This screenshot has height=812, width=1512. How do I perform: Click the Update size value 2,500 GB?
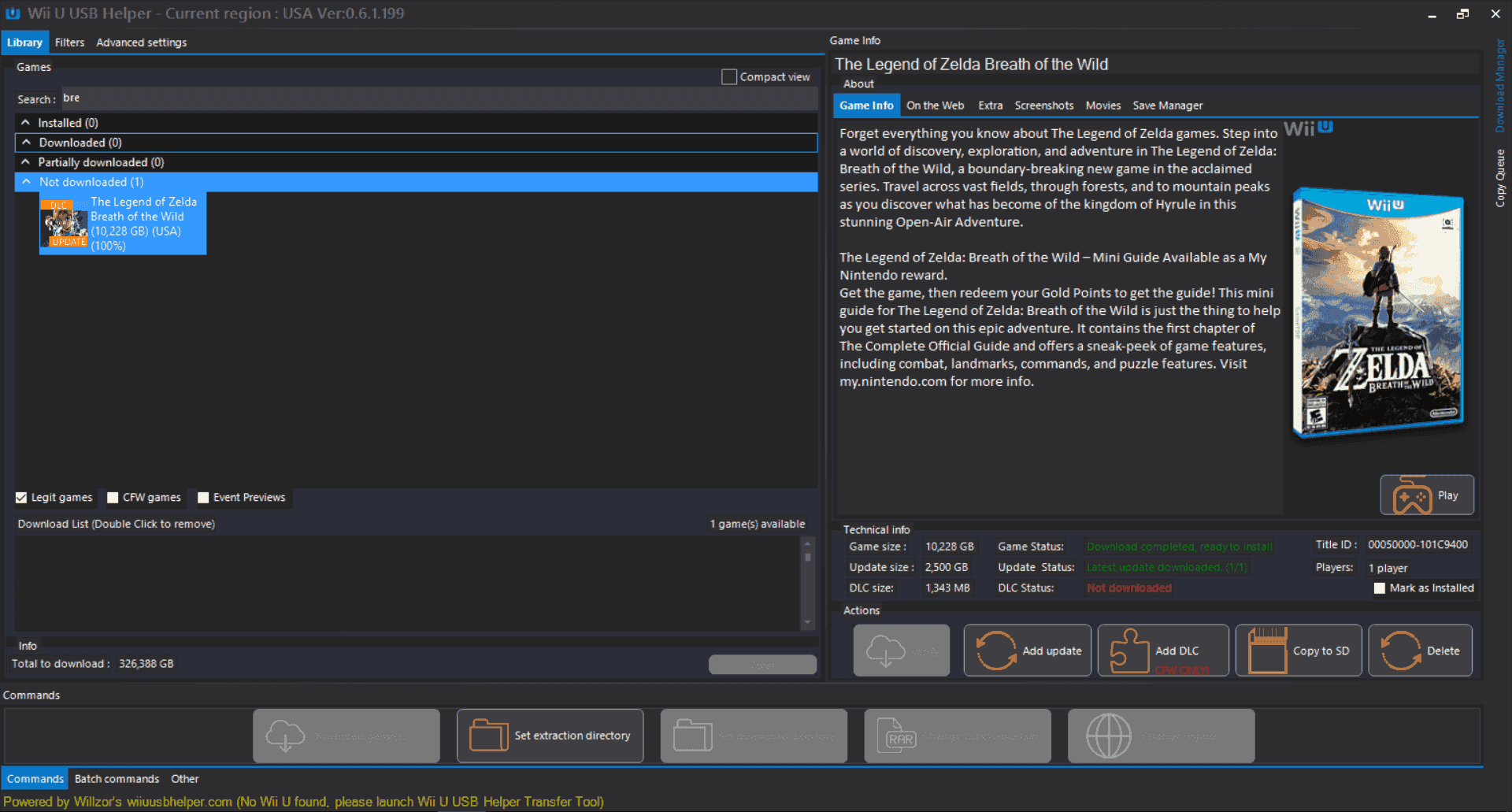coord(947,567)
